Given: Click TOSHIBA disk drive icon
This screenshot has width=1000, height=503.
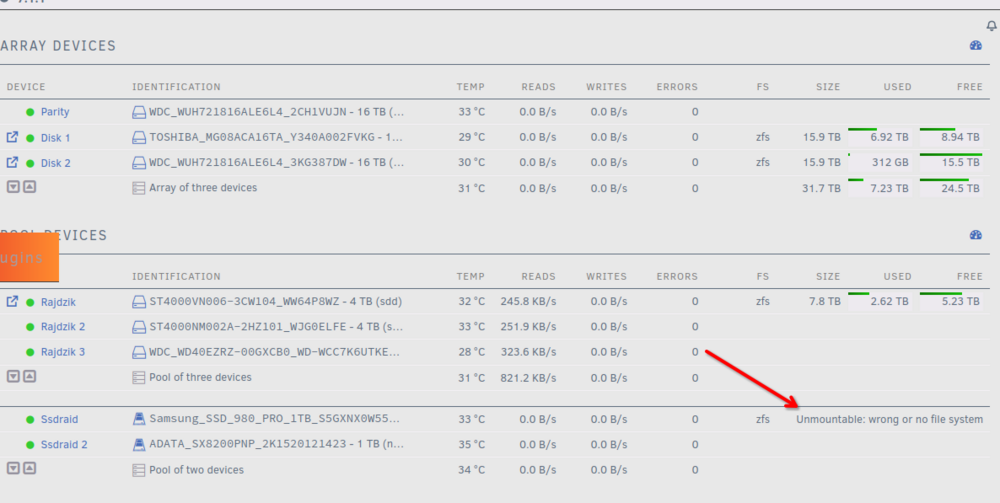Looking at the screenshot, I should (x=139, y=137).
